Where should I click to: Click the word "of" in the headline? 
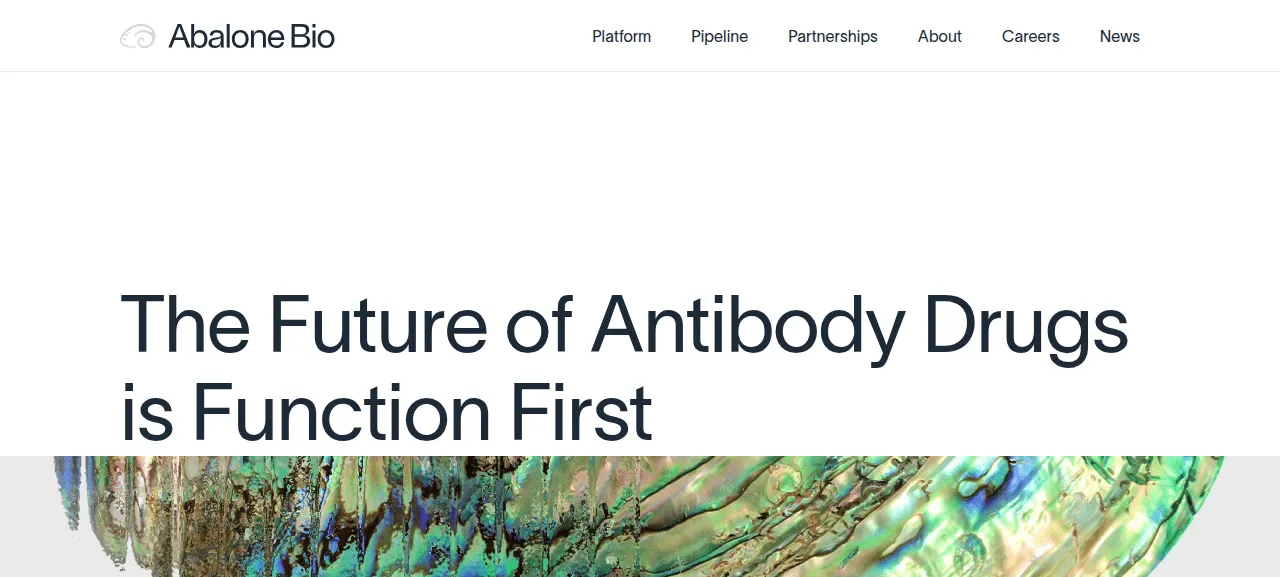click(539, 325)
